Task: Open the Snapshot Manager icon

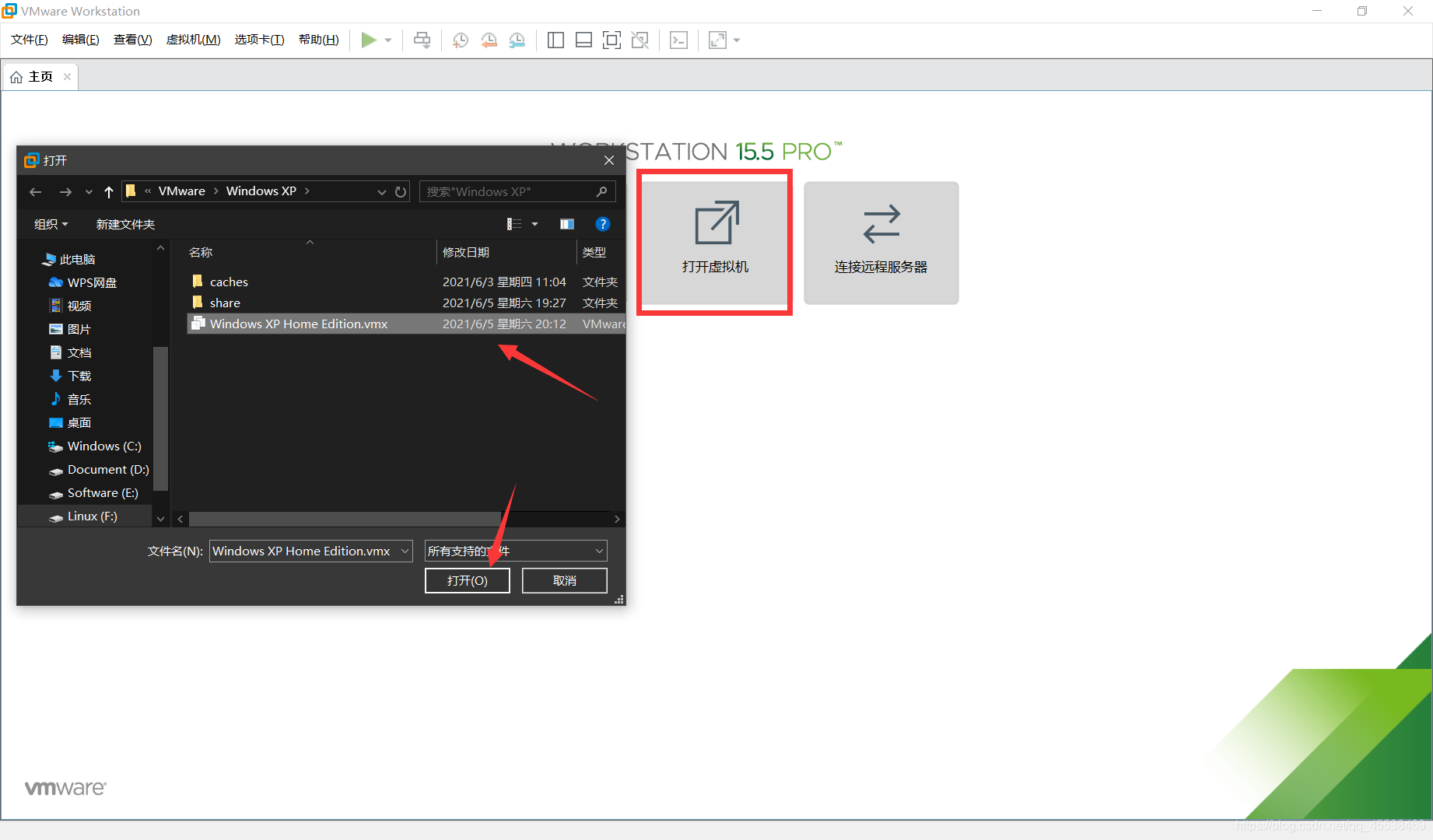Action: [x=517, y=40]
